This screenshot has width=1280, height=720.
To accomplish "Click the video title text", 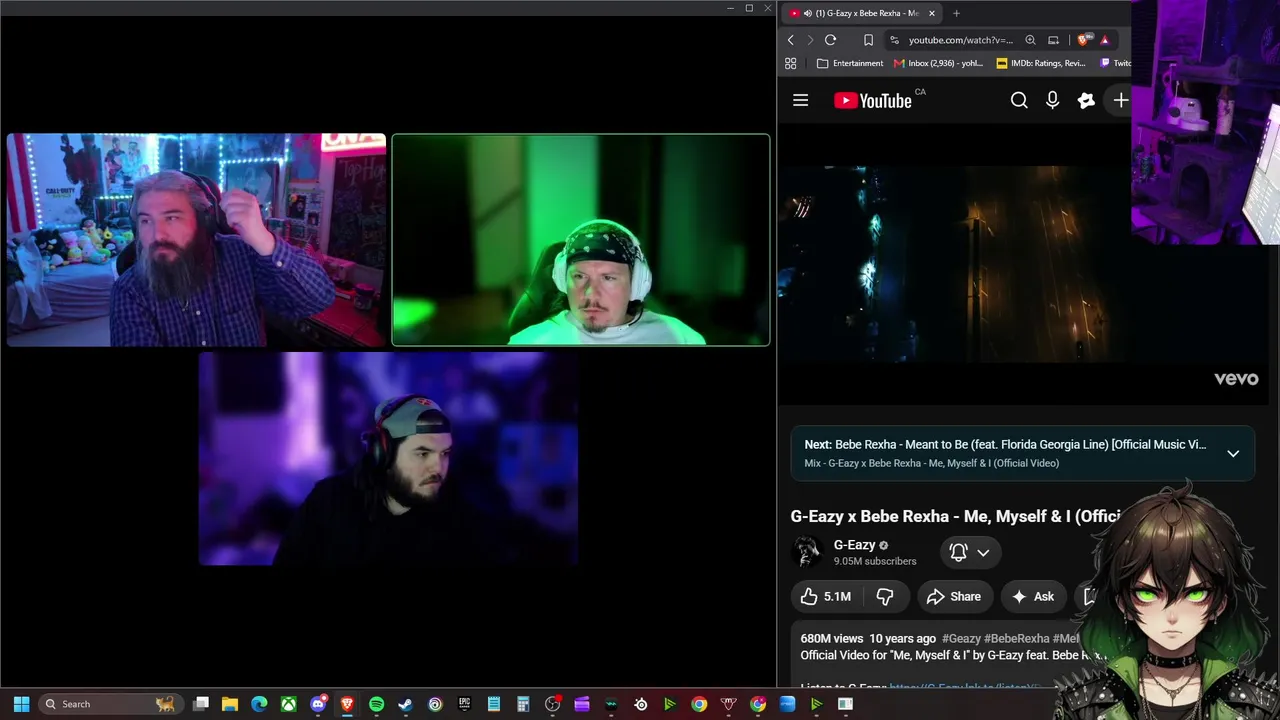I will [x=956, y=516].
